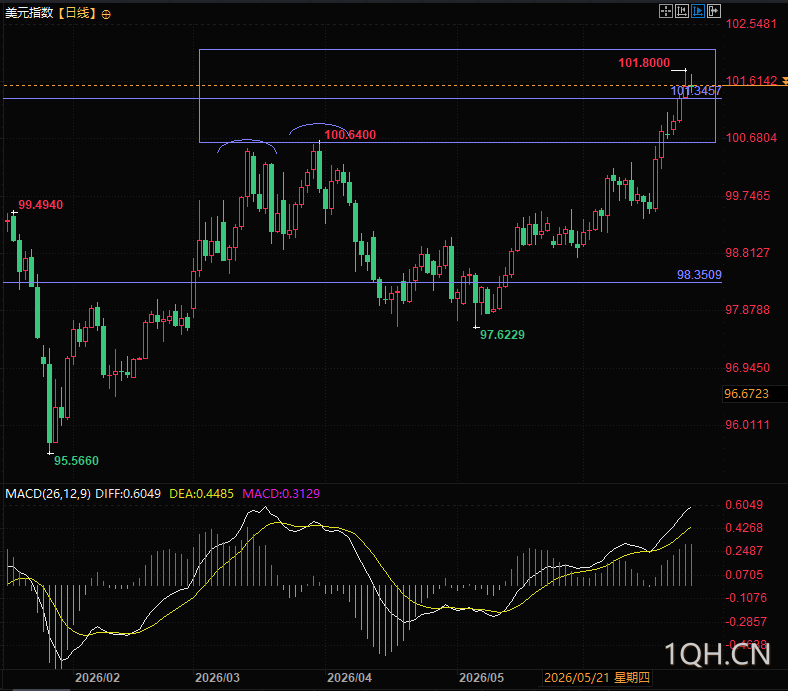Image resolution: width=788 pixels, height=691 pixels.
Task: Click the 美元指数 chart title
Action: (x=29, y=13)
